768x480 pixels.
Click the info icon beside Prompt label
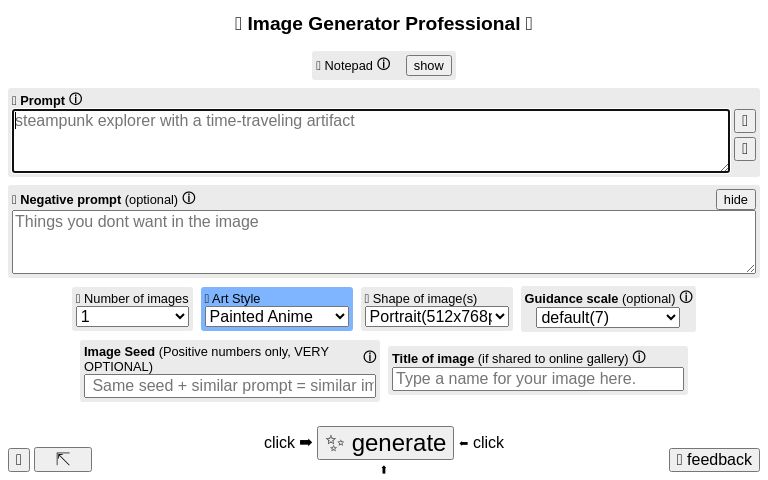click(75, 99)
